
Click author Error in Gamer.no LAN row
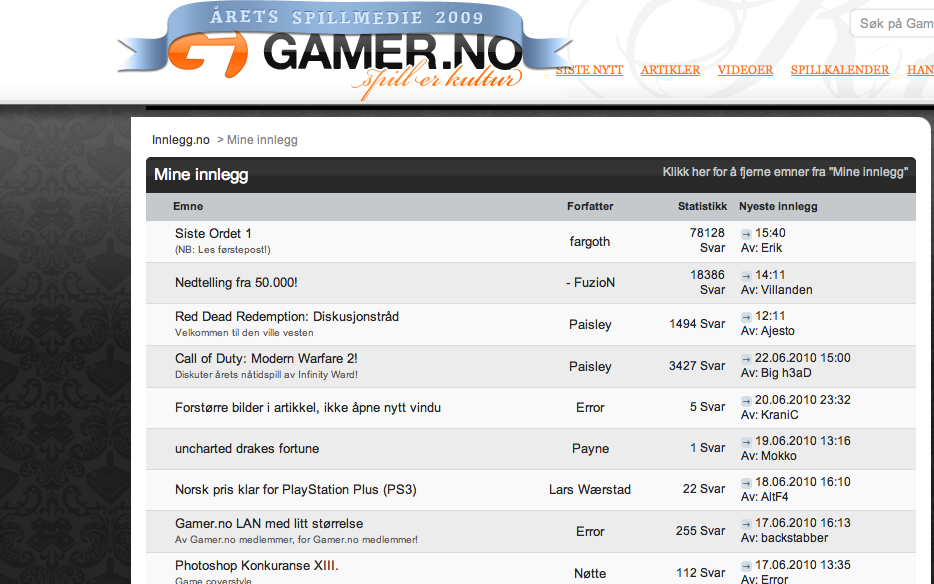click(x=590, y=532)
